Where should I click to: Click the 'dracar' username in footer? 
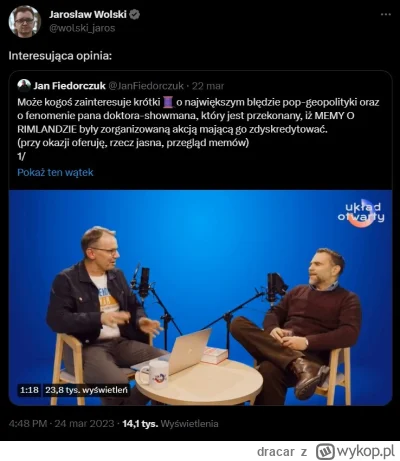[276, 452]
